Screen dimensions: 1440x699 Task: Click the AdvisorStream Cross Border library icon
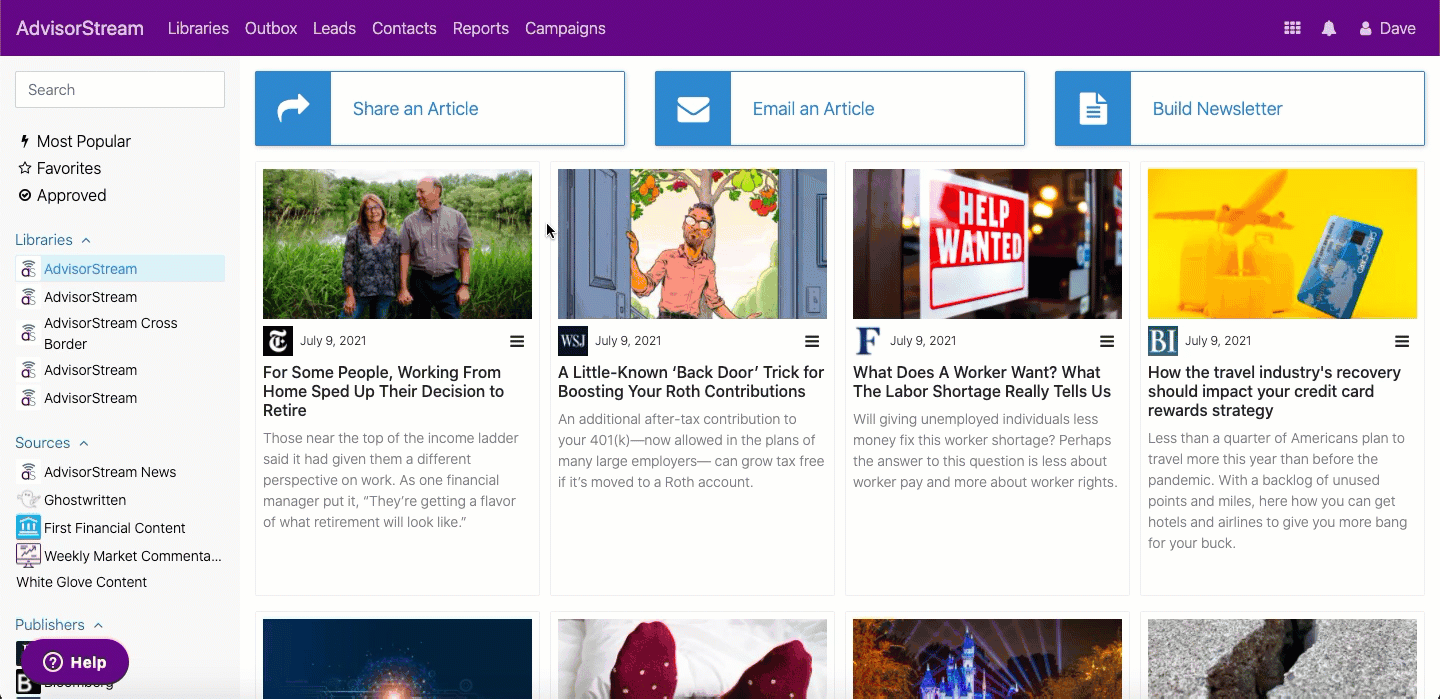28,333
